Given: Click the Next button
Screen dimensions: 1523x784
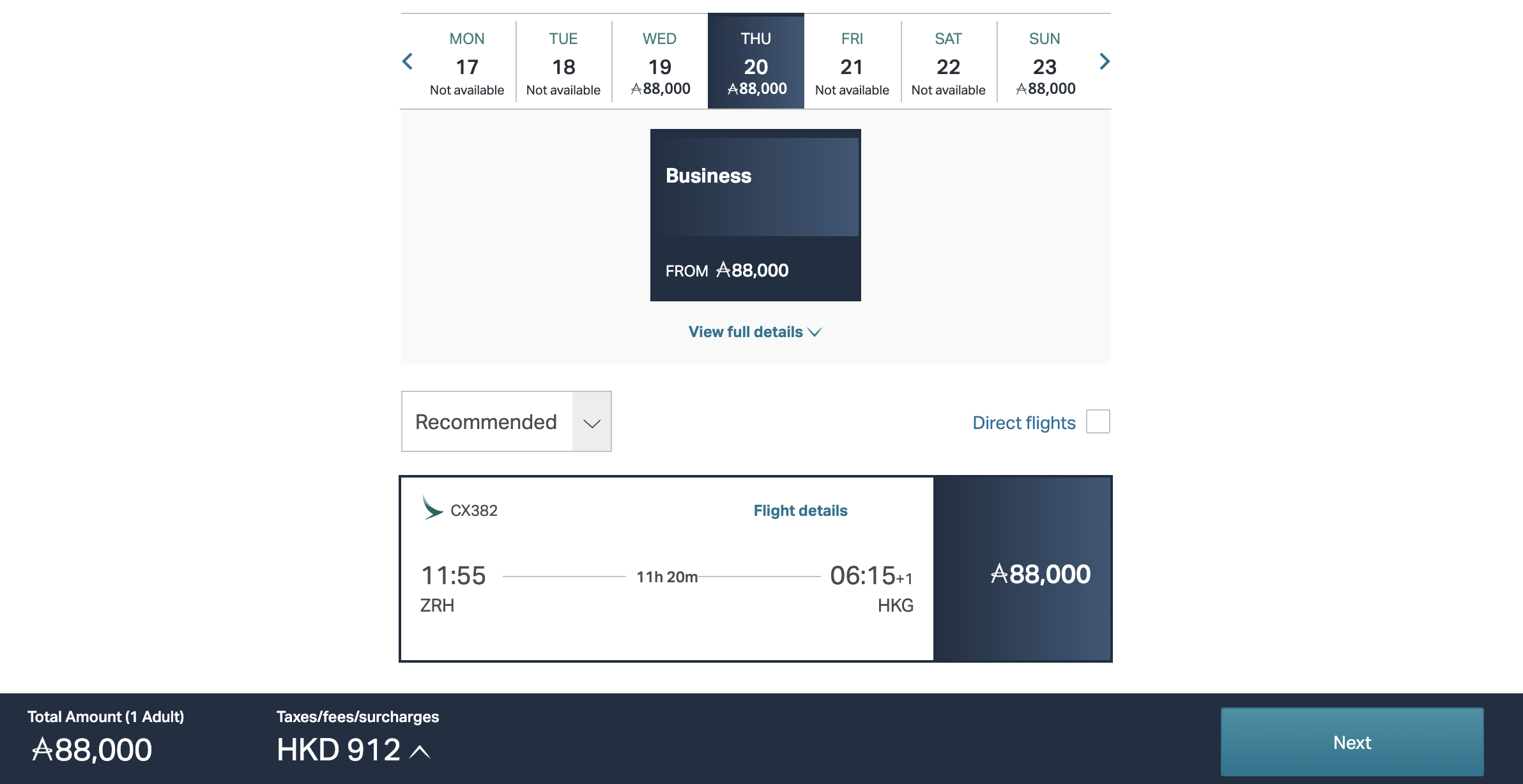Looking at the screenshot, I should (x=1352, y=742).
